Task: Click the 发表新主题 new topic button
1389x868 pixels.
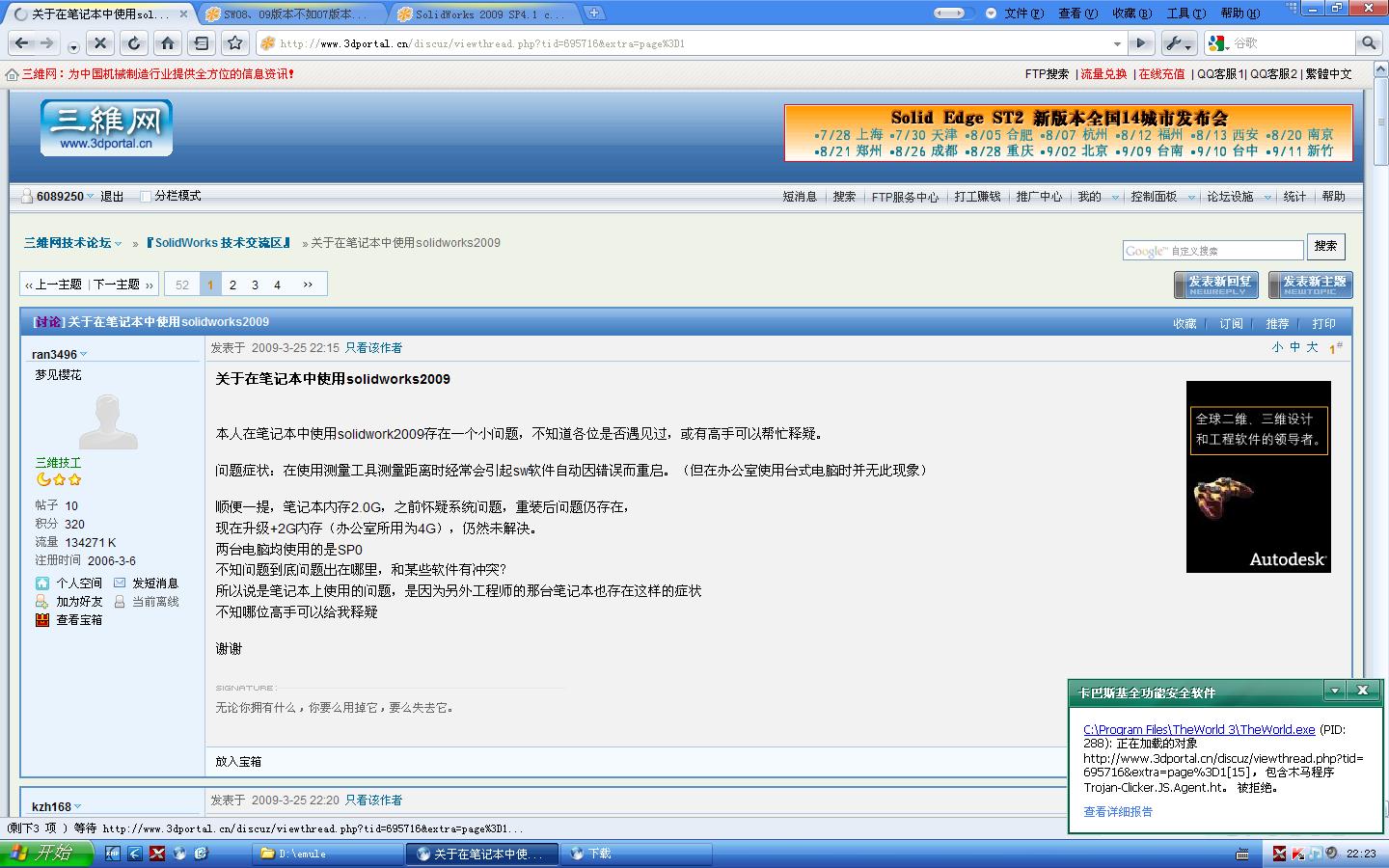Action: 1310,285
